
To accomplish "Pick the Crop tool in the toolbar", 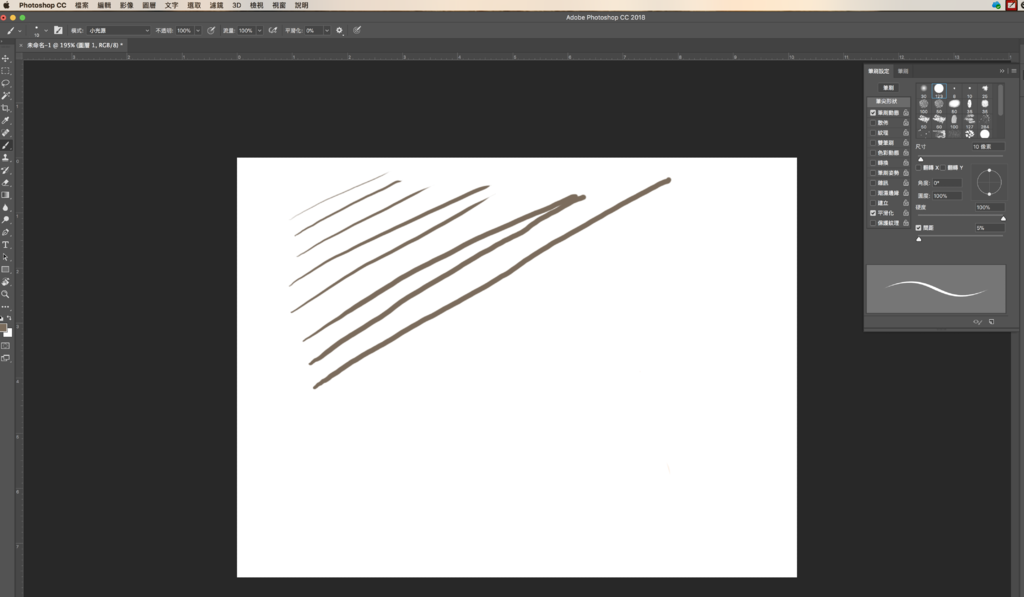I will pyautogui.click(x=6, y=108).
